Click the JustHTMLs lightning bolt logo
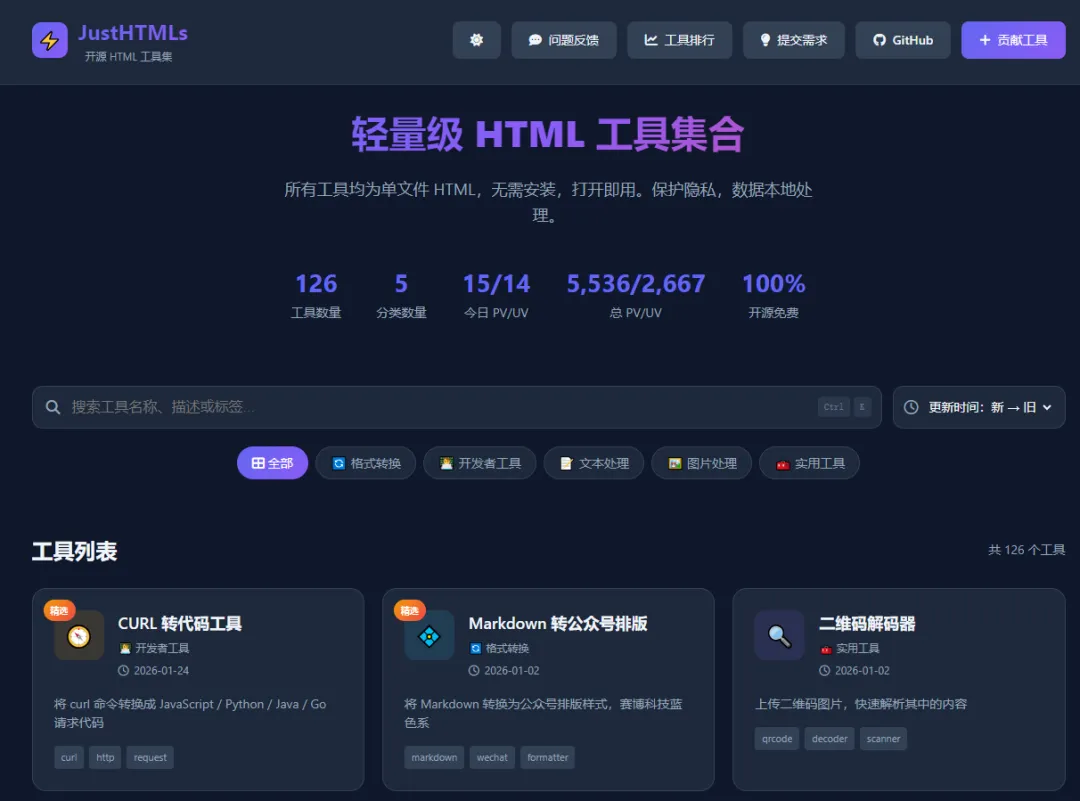Viewport: 1080px width, 801px height. coord(50,40)
